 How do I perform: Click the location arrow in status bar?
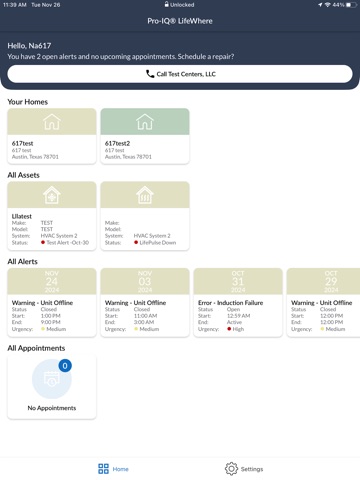coord(320,5)
